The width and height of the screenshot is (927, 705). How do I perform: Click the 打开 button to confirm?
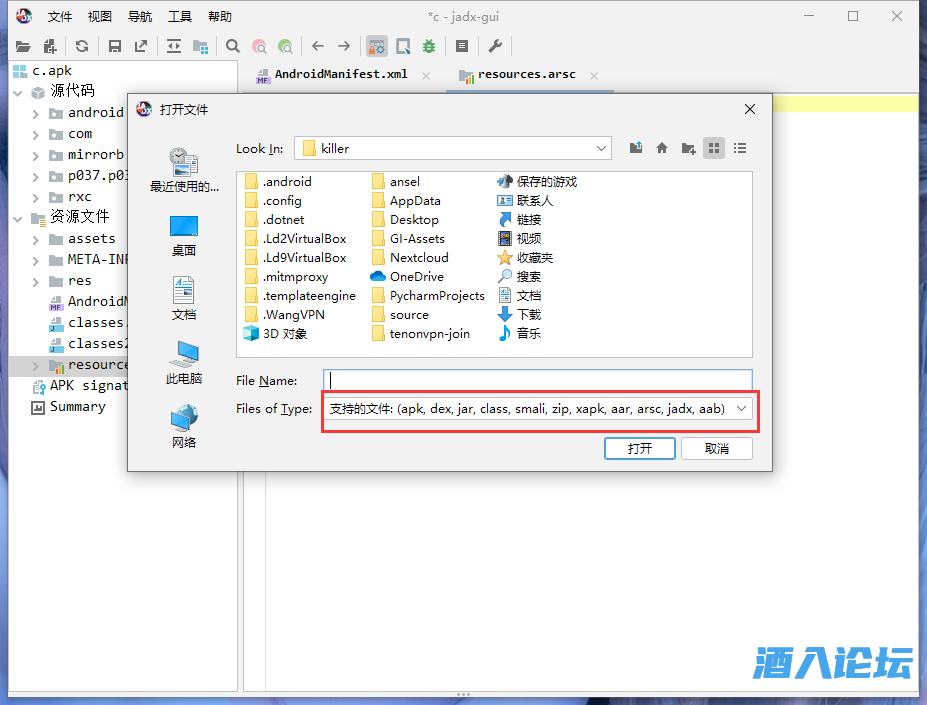640,448
